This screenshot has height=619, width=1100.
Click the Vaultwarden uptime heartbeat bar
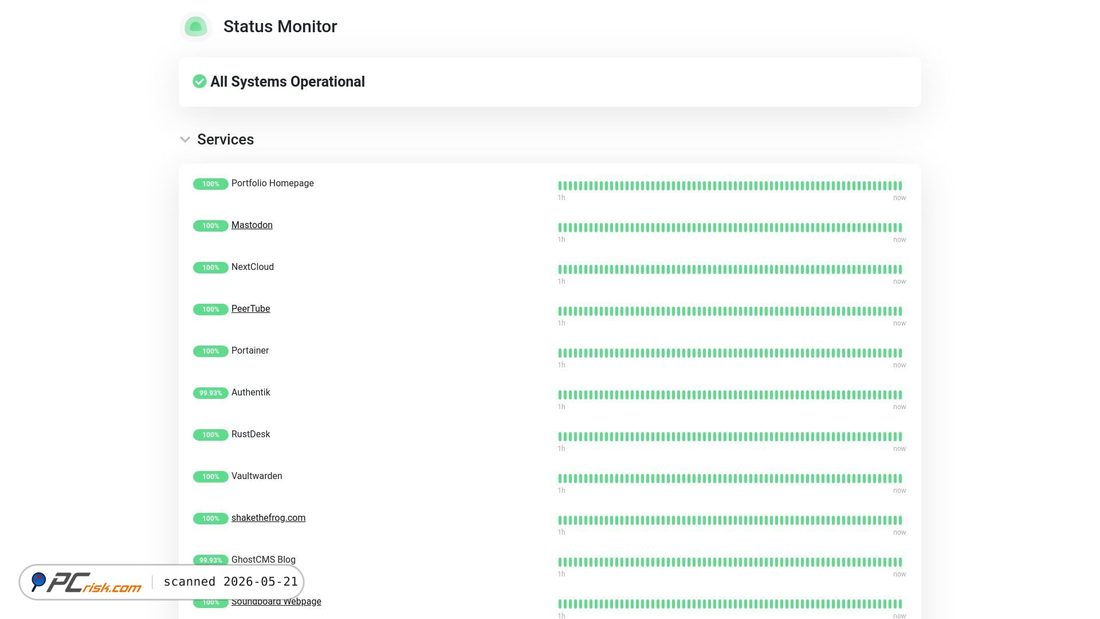(x=730, y=479)
